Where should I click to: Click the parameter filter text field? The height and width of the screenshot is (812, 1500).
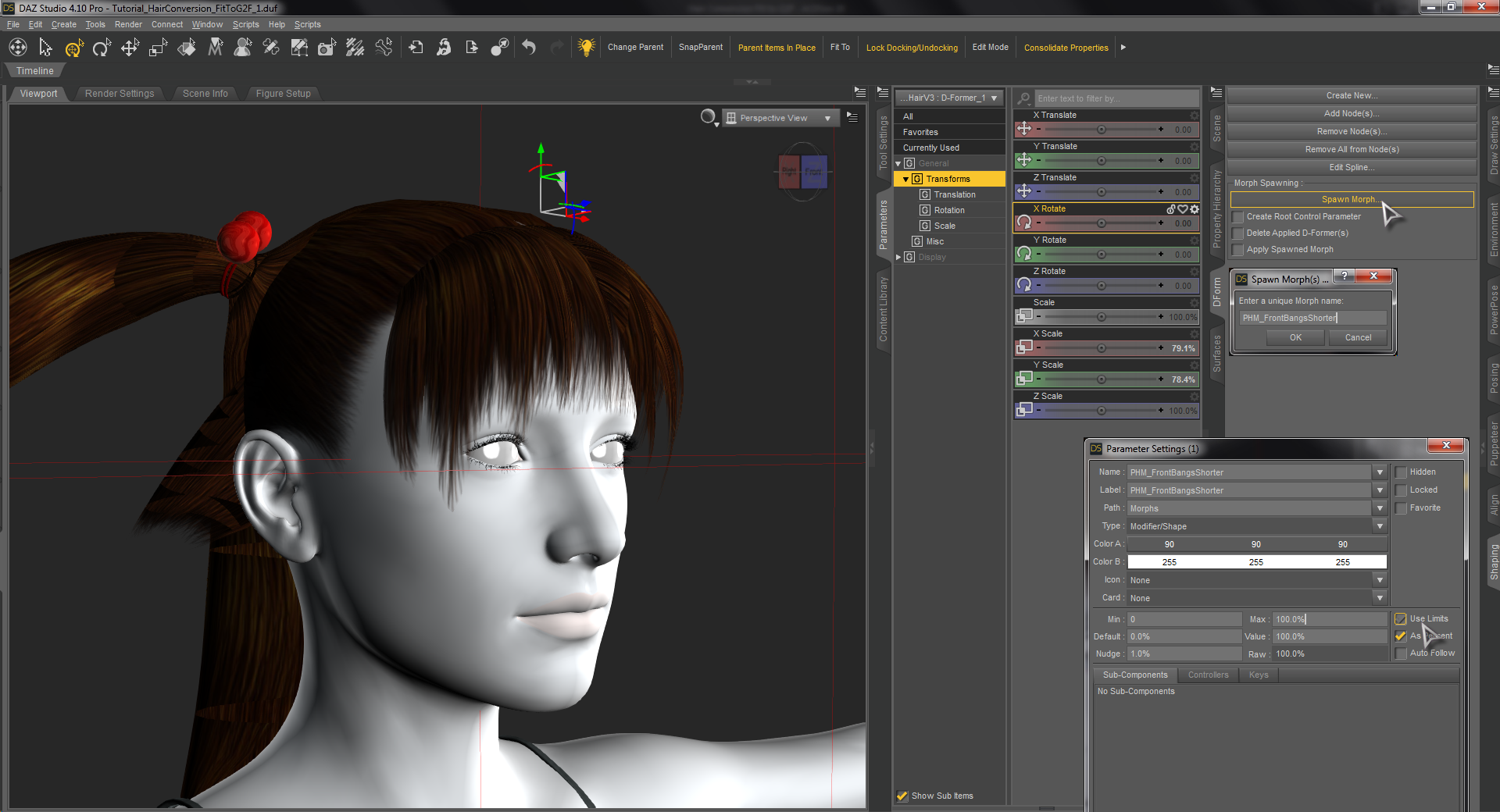pyautogui.click(x=1117, y=98)
